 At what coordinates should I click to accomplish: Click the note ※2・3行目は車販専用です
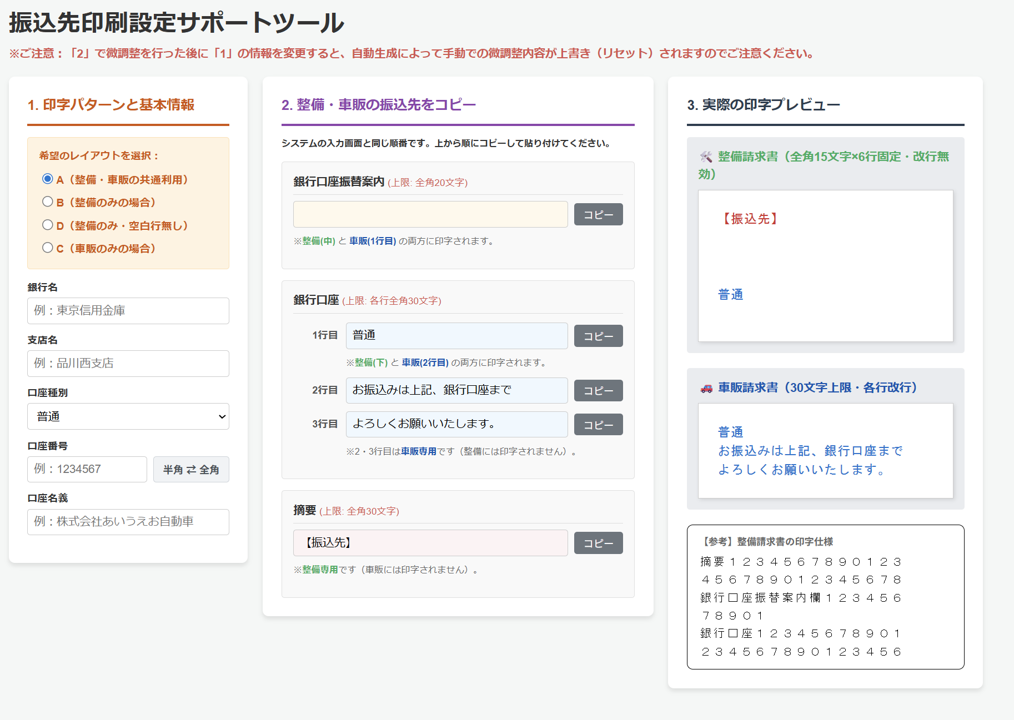(x=460, y=452)
